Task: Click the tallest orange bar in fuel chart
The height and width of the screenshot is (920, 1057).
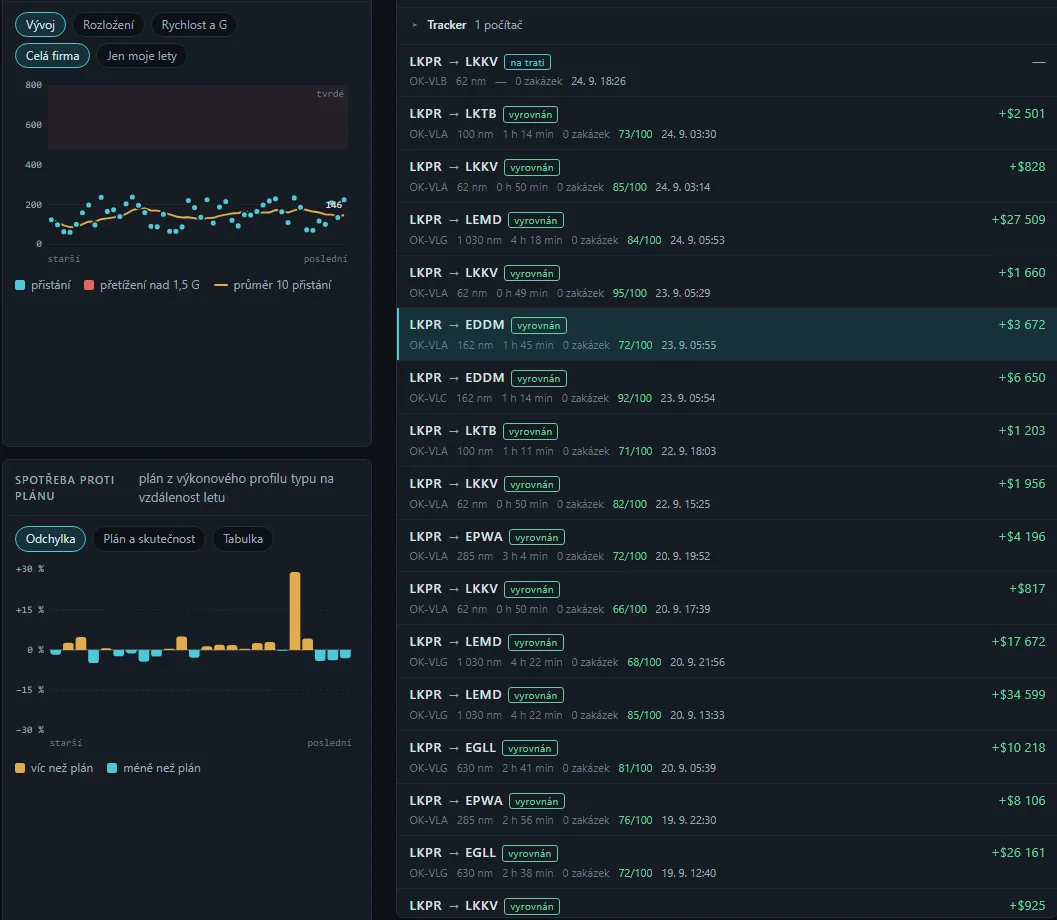Action: pos(295,611)
